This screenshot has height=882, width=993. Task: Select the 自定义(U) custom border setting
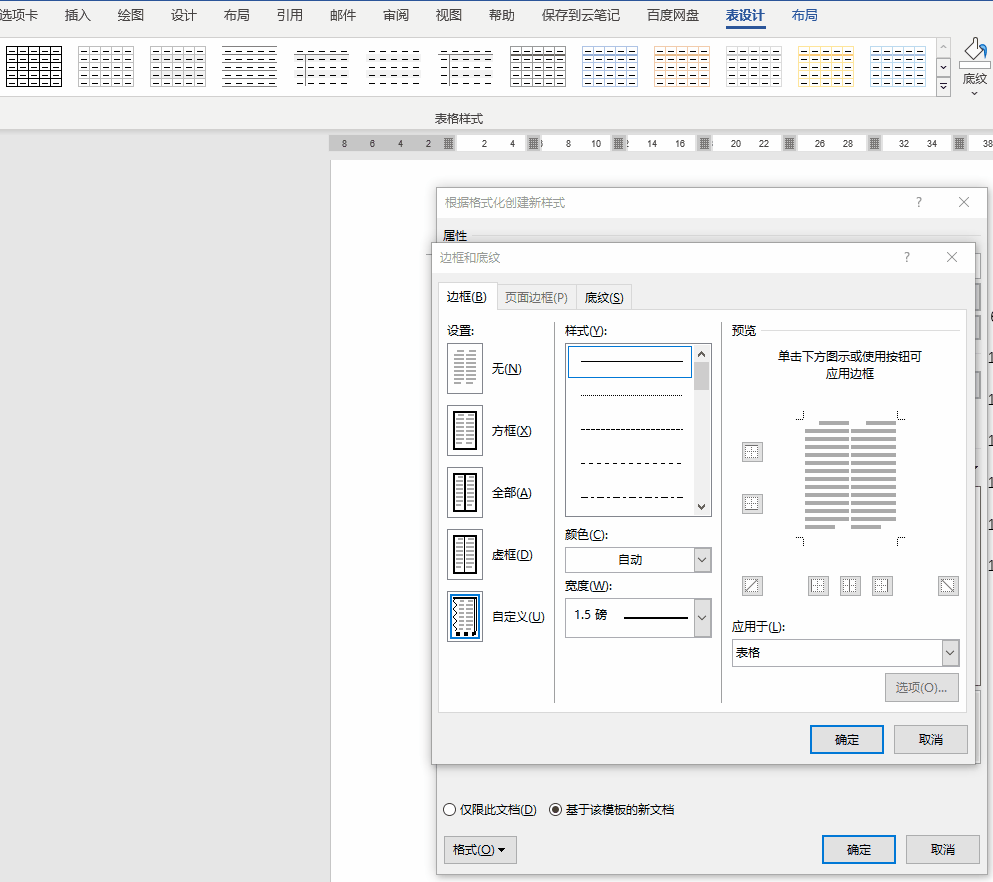(x=465, y=617)
